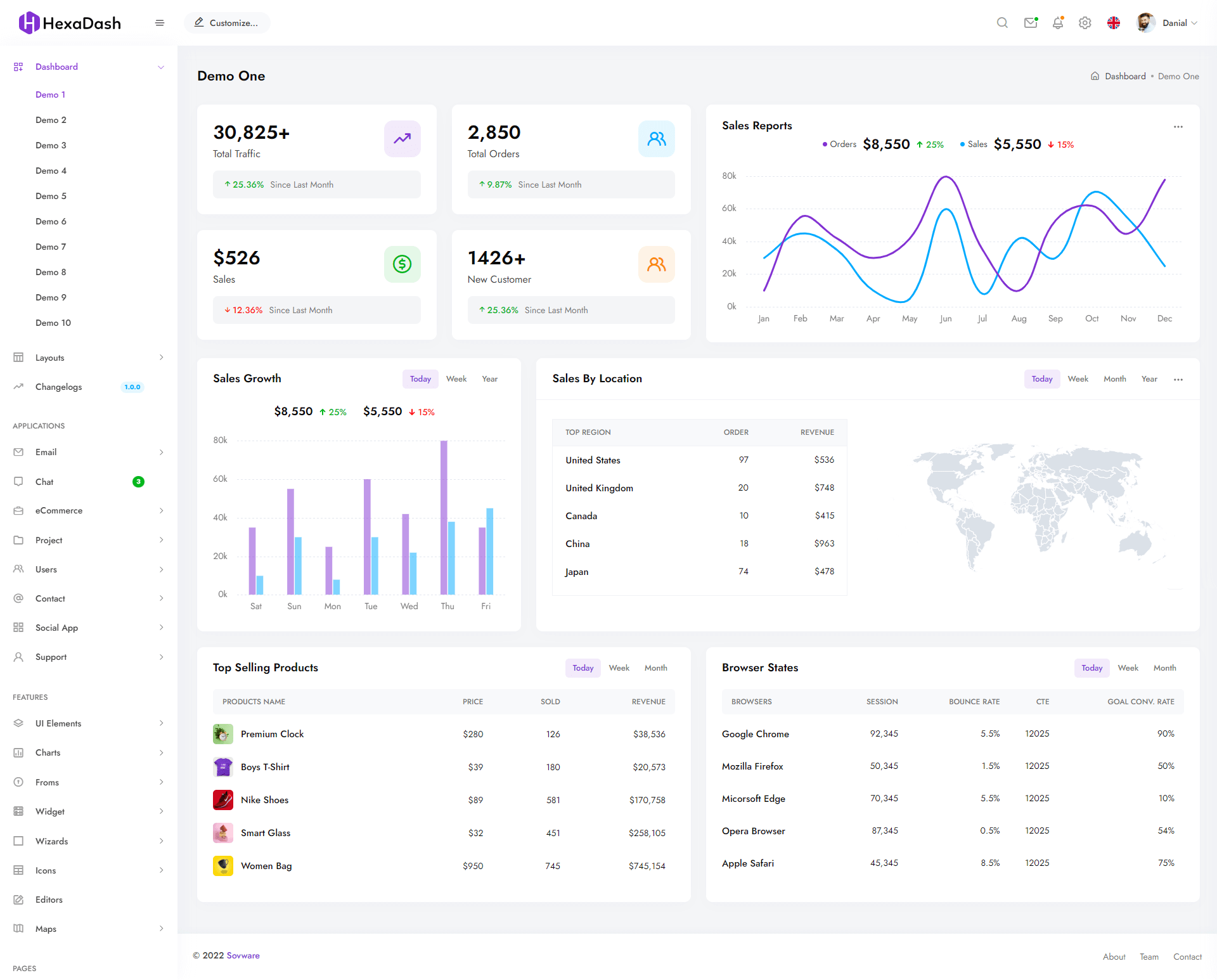Open Sales By Location ellipsis menu
Screen dimensions: 1217x980
[1178, 379]
